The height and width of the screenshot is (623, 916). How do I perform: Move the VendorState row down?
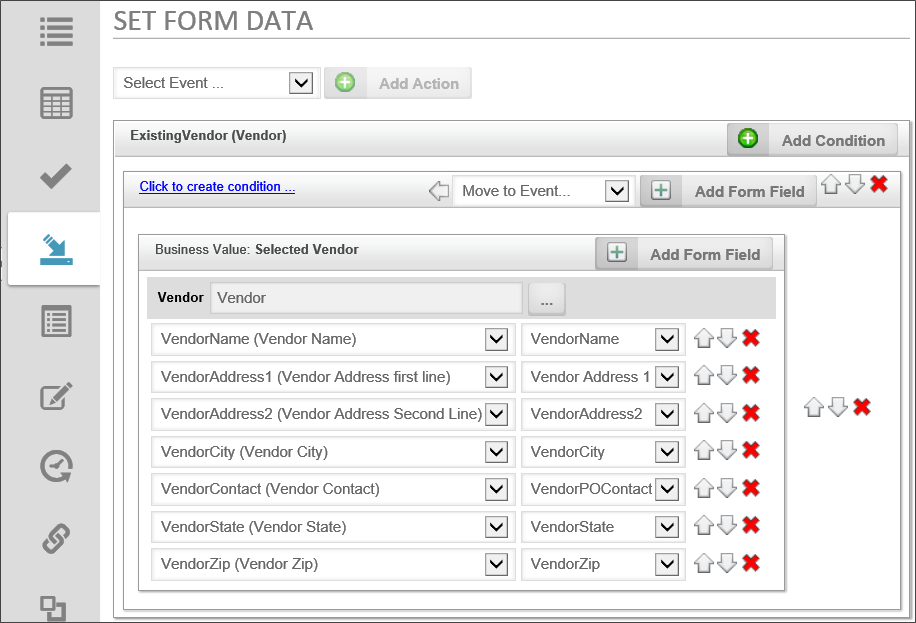pyautogui.click(x=727, y=526)
